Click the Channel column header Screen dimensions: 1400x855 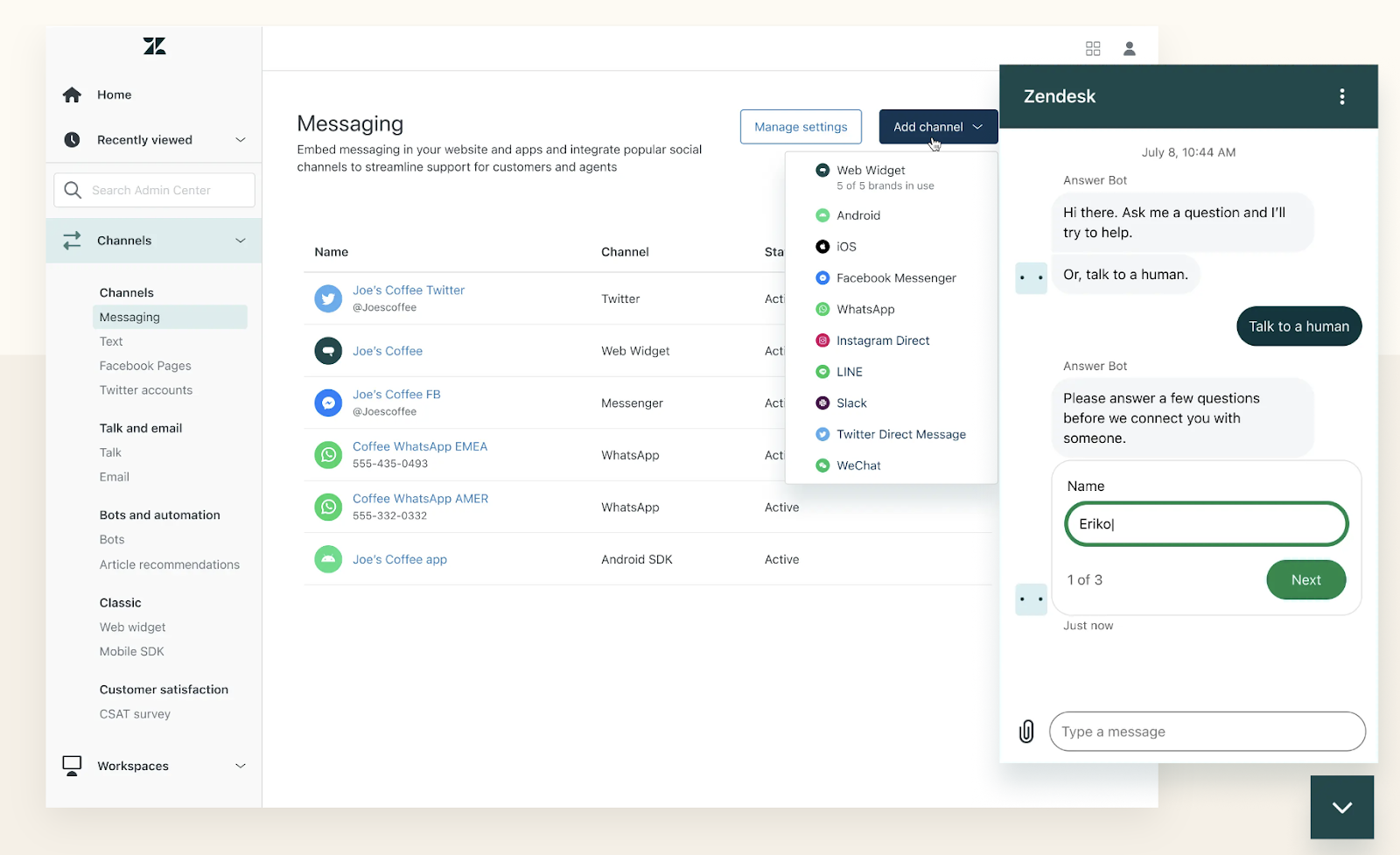pos(625,252)
